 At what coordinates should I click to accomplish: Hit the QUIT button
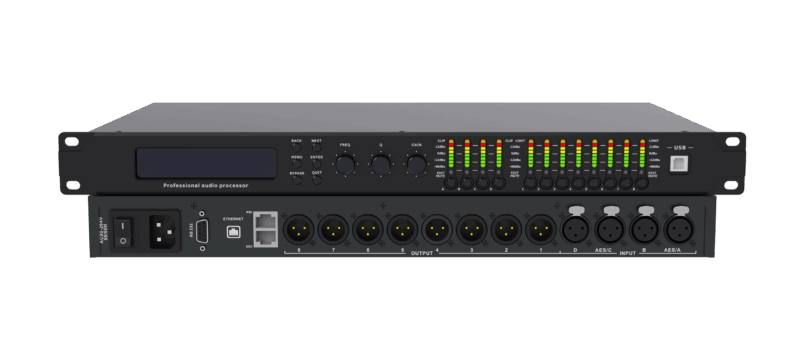[x=317, y=181]
